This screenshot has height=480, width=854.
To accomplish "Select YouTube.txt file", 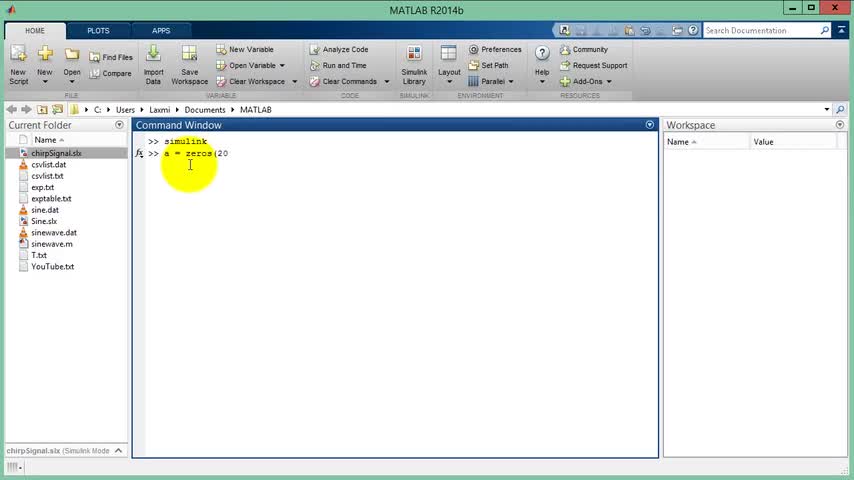I will [x=52, y=266].
